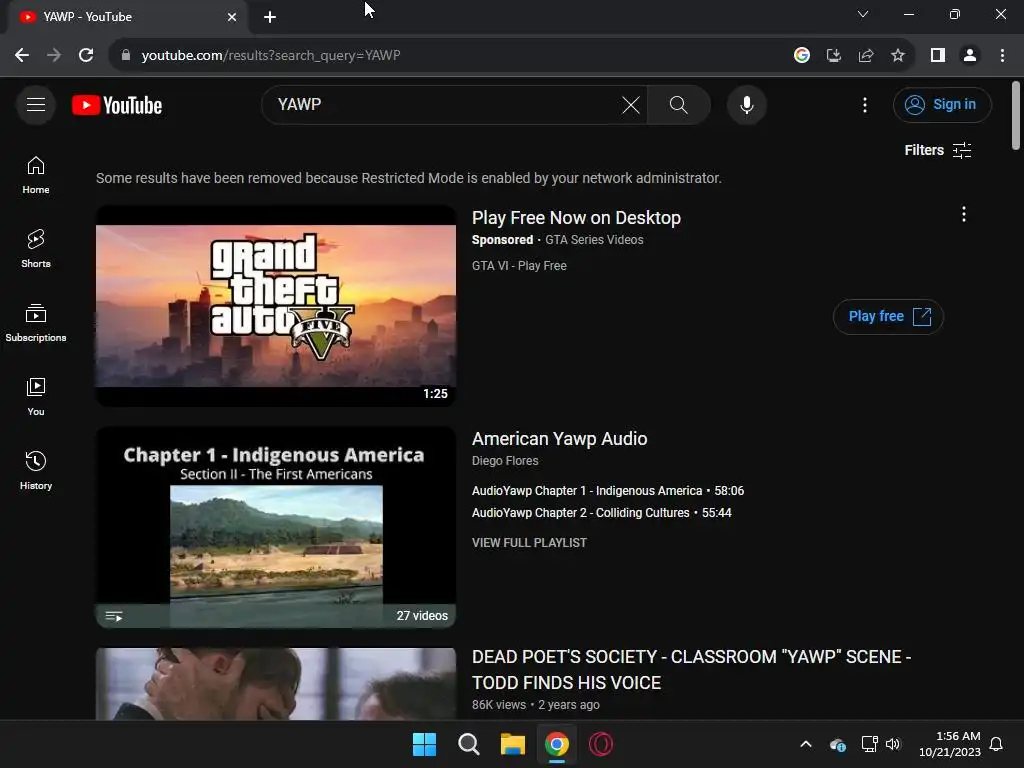View site information lock icon
The image size is (1024, 768).
(125, 55)
